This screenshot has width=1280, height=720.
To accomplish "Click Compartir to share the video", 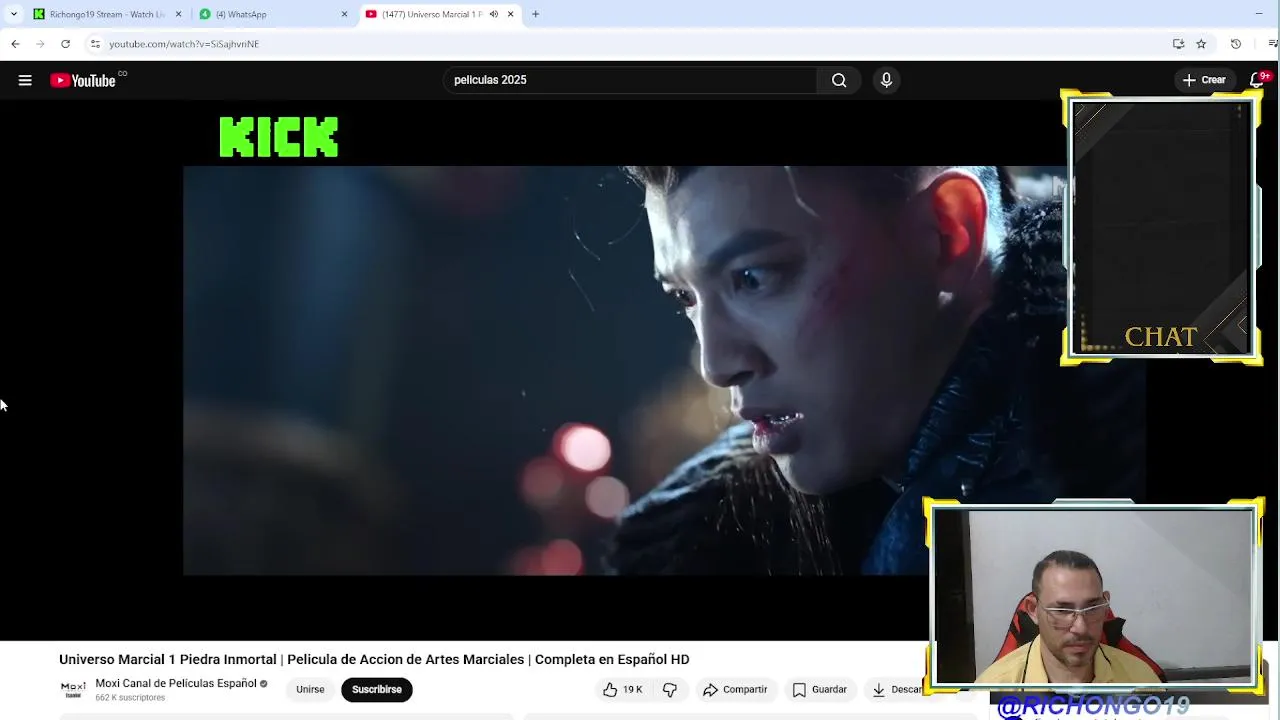I will pos(735,689).
